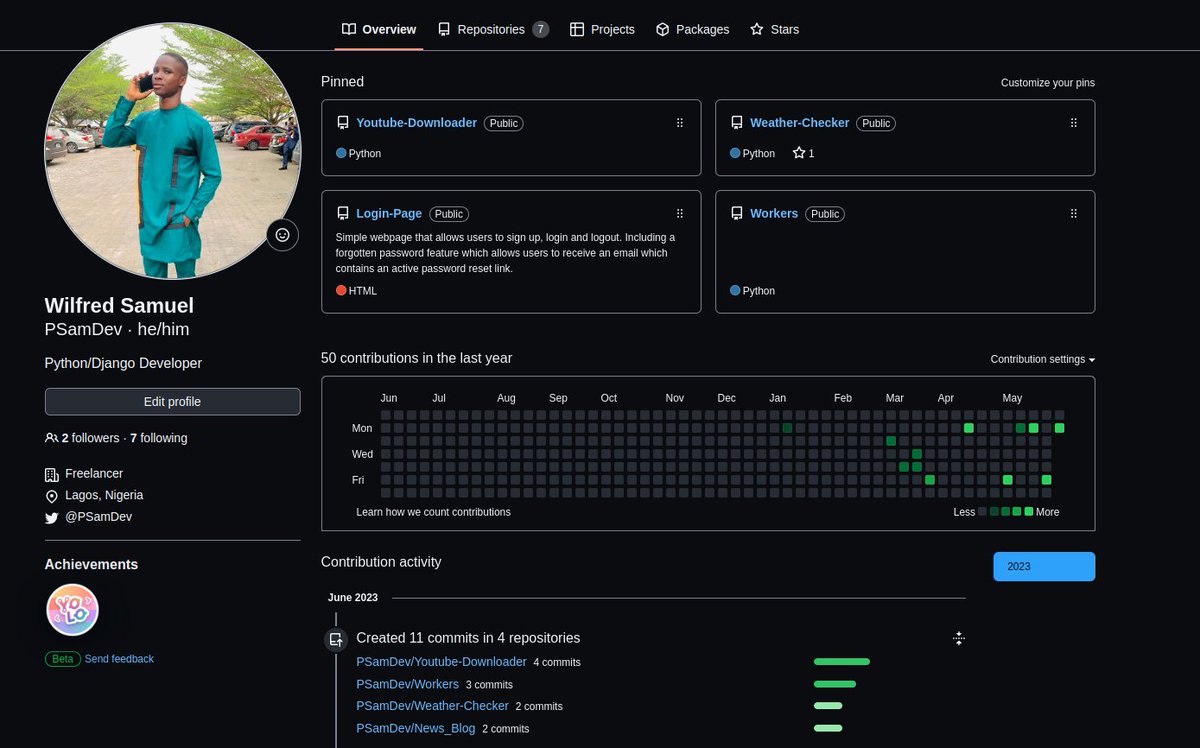The image size is (1200, 748).
Task: Click the News_Blog commits progress bar
Action: pos(828,728)
